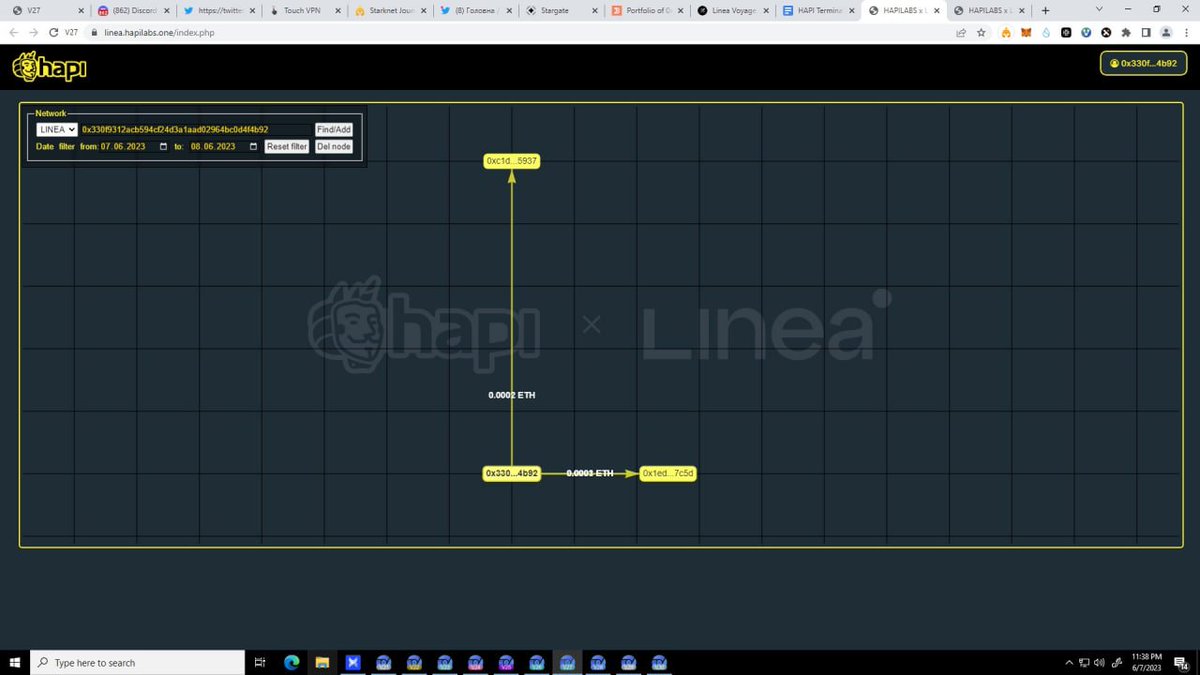Click the Reset filter button
Image resolution: width=1200 pixels, height=675 pixels.
coord(286,146)
